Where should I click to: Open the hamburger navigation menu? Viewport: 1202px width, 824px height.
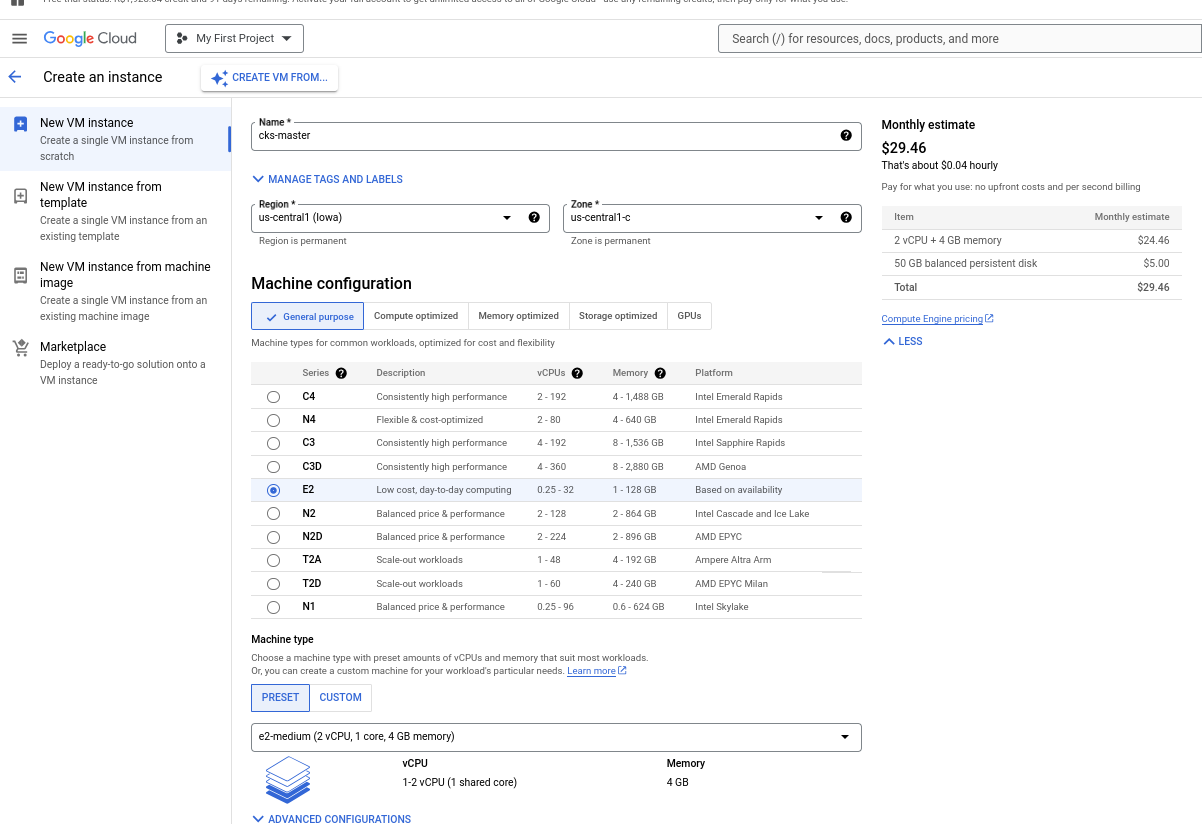(x=19, y=39)
